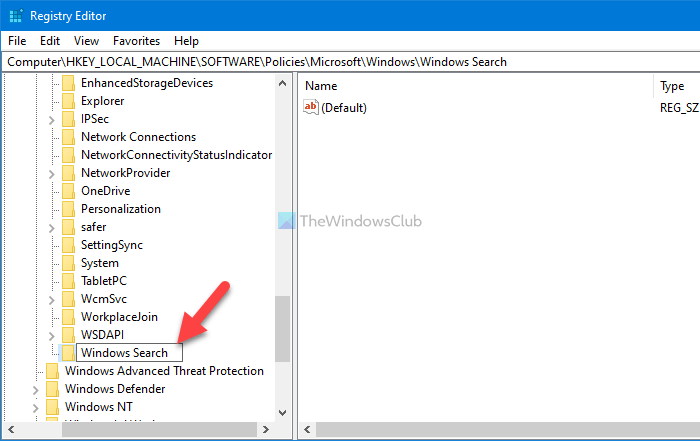Click the WorkplaceJoin folder icon

tap(68, 317)
